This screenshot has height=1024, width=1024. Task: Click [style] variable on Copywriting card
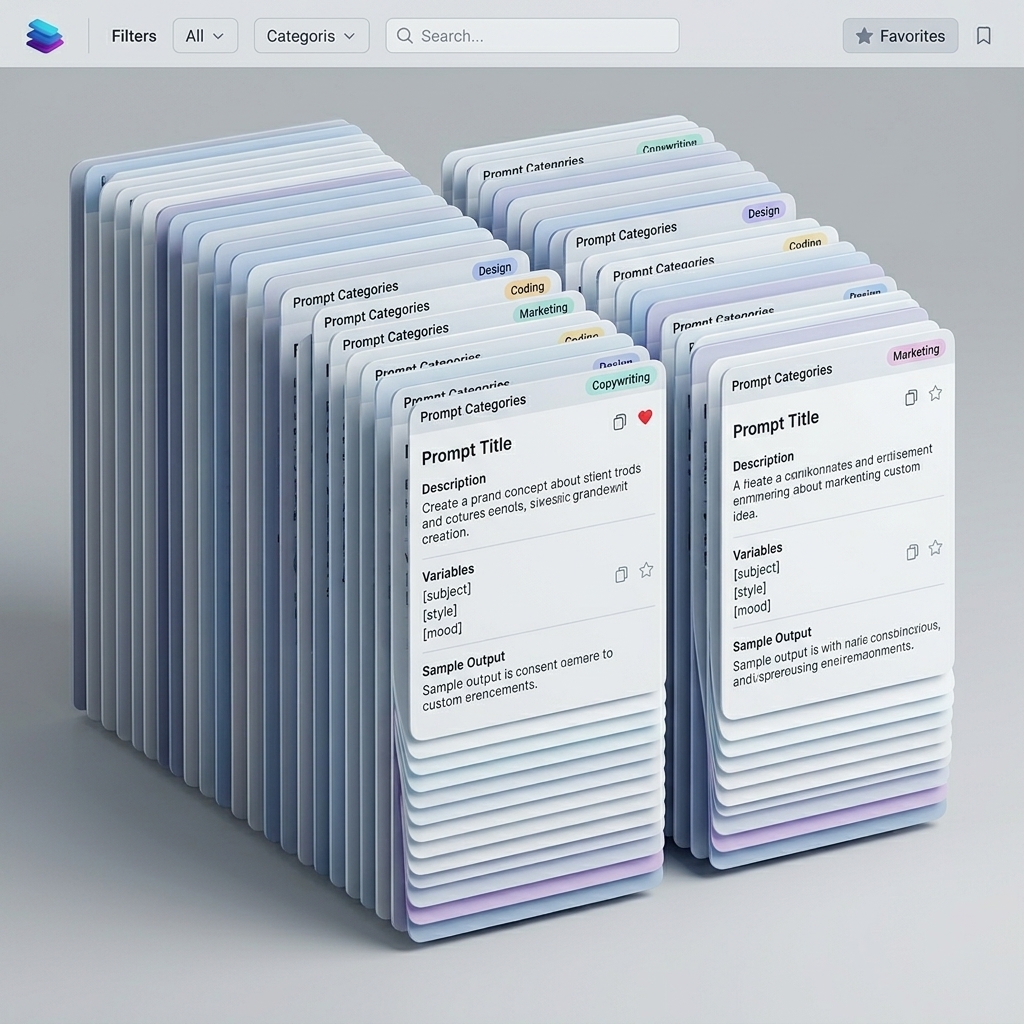(x=440, y=614)
